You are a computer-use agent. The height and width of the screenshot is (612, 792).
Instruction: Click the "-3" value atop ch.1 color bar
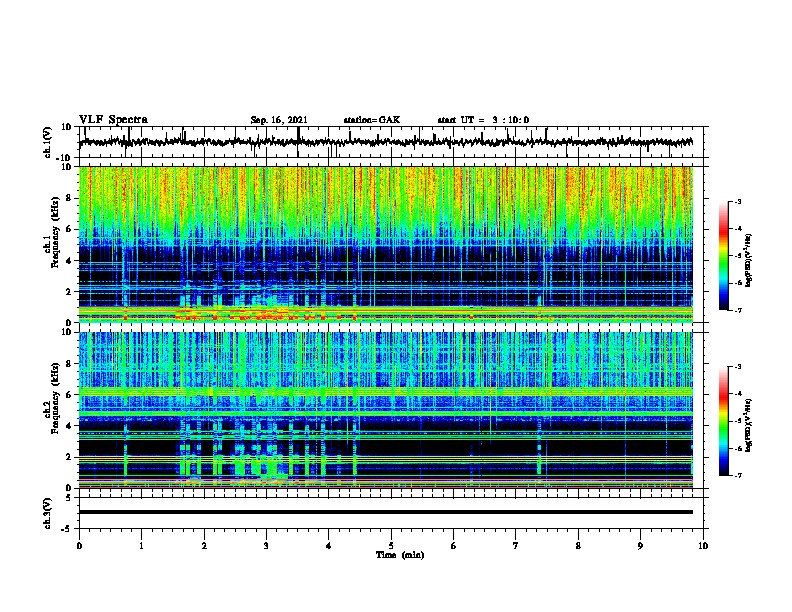[x=738, y=202]
